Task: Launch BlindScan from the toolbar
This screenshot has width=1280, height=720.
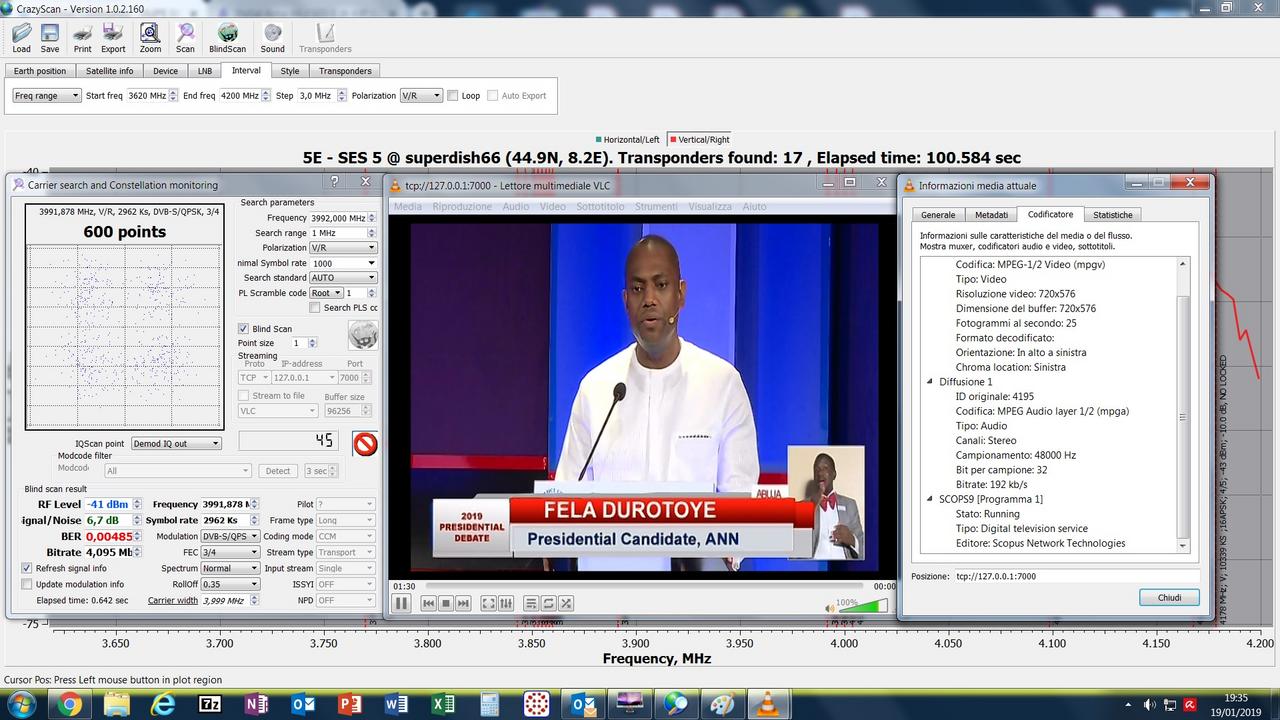Action: point(227,38)
